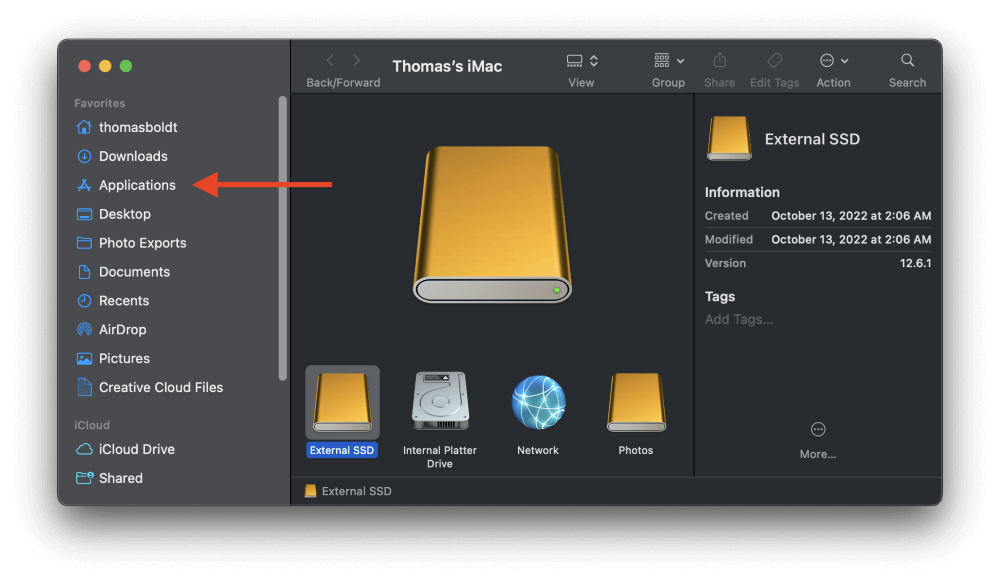
Task: Click the Downloads sidebar icon
Action: (84, 156)
